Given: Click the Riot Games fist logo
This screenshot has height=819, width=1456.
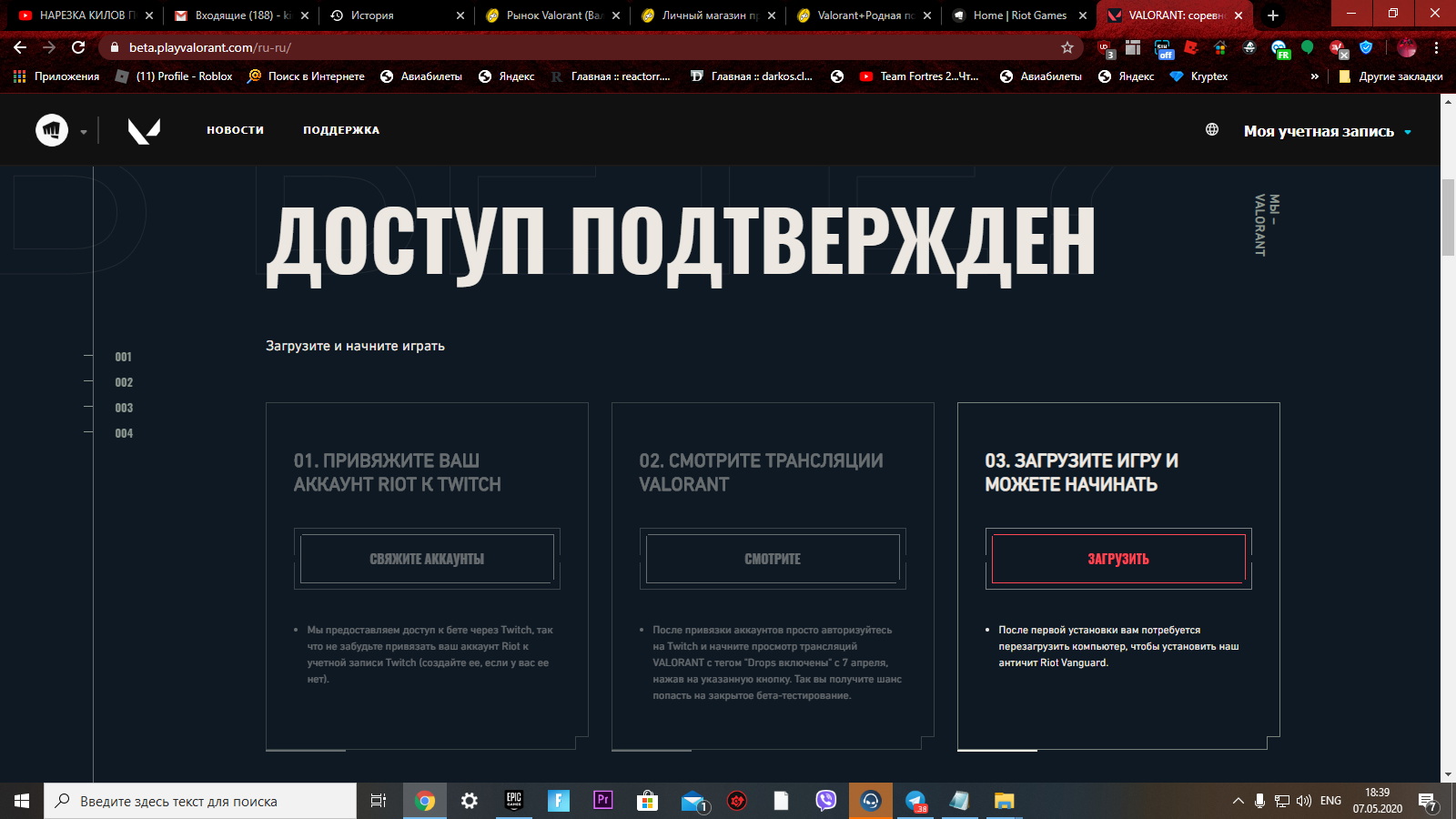Looking at the screenshot, I should pos(52,131).
